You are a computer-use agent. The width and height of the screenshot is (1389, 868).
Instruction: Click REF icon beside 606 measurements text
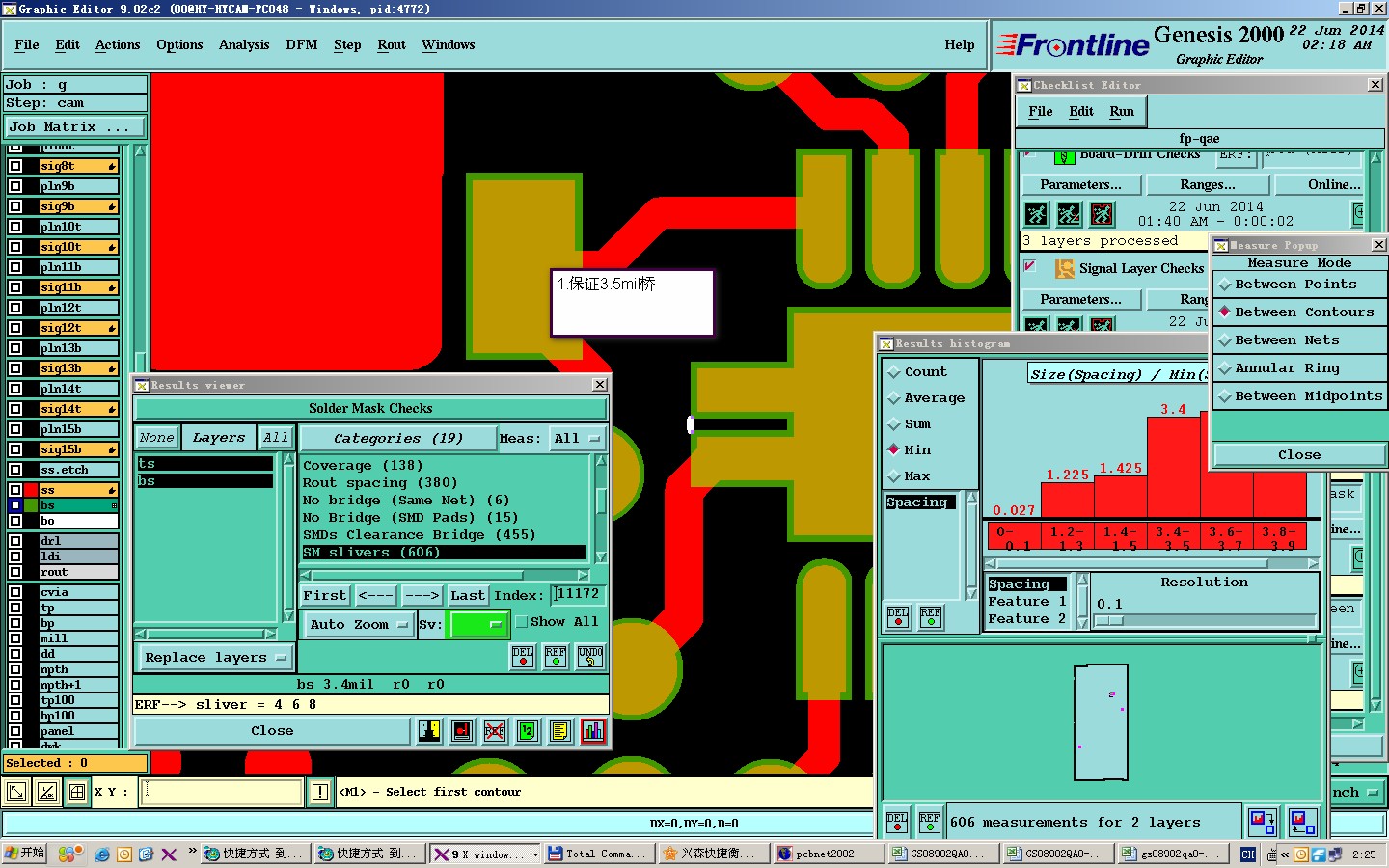(x=930, y=822)
